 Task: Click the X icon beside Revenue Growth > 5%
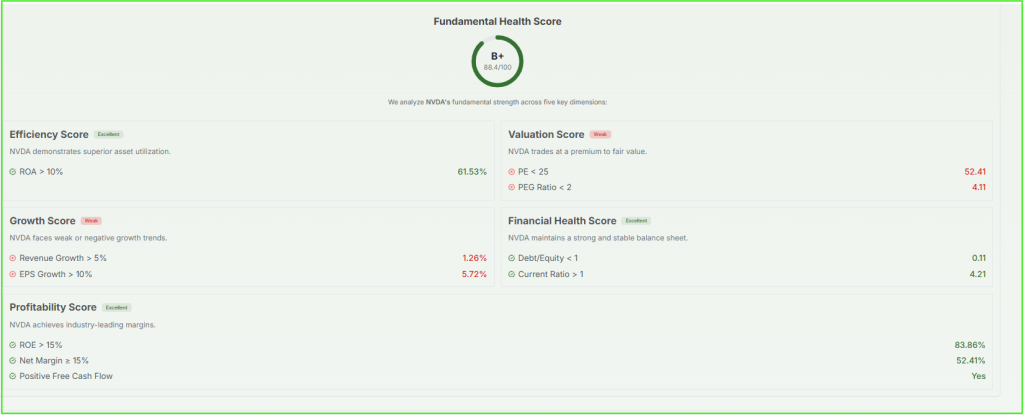(13, 258)
